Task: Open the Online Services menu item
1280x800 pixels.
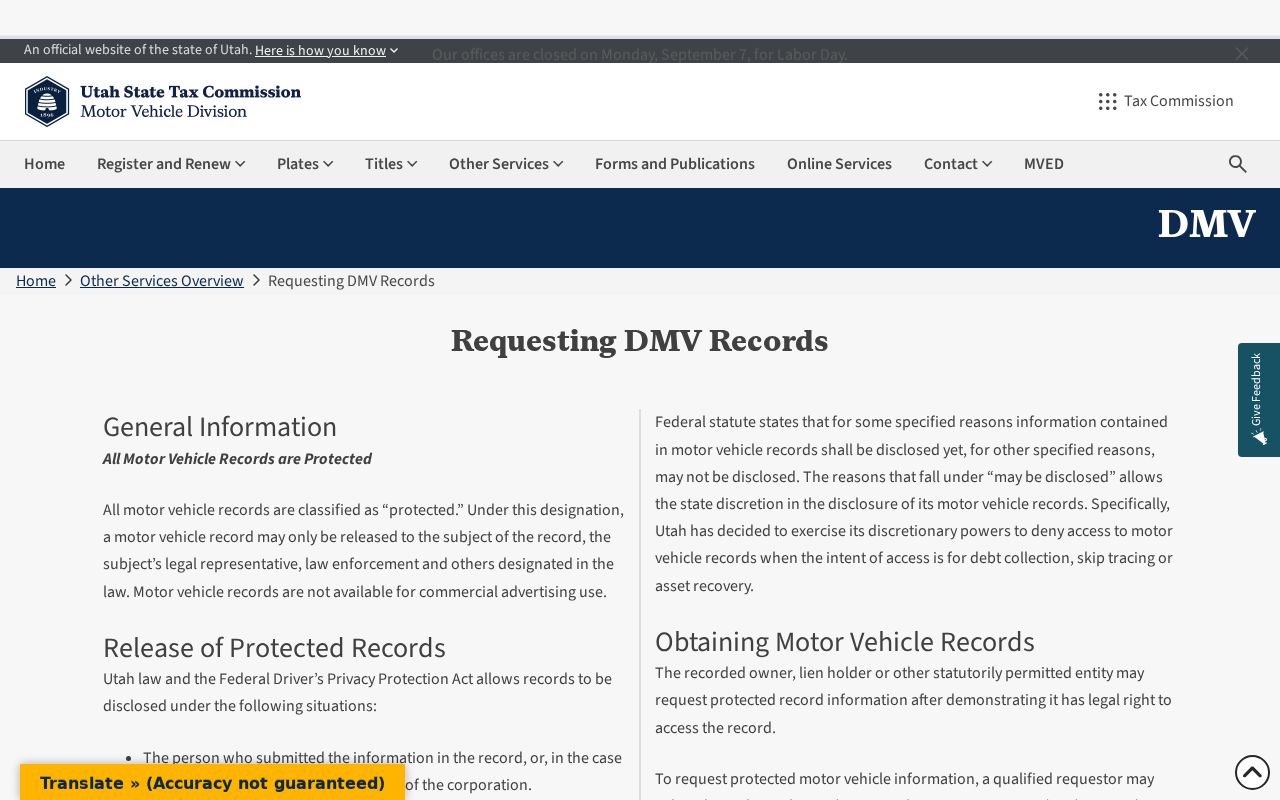Action: [x=839, y=164]
